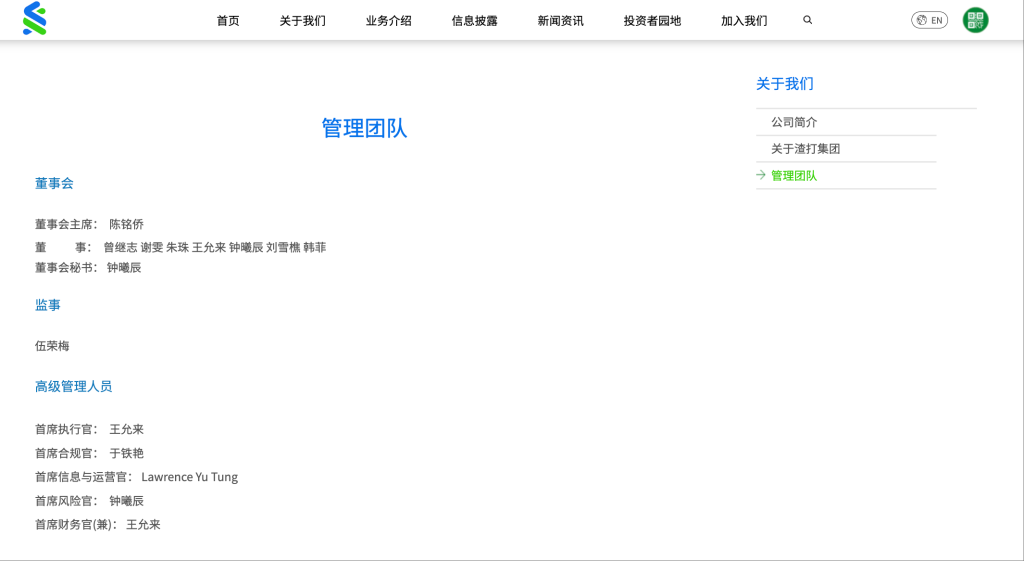Viewport: 1024px width, 561px height.
Task: Open the 新闻资讯 menu item
Action: coord(560,21)
